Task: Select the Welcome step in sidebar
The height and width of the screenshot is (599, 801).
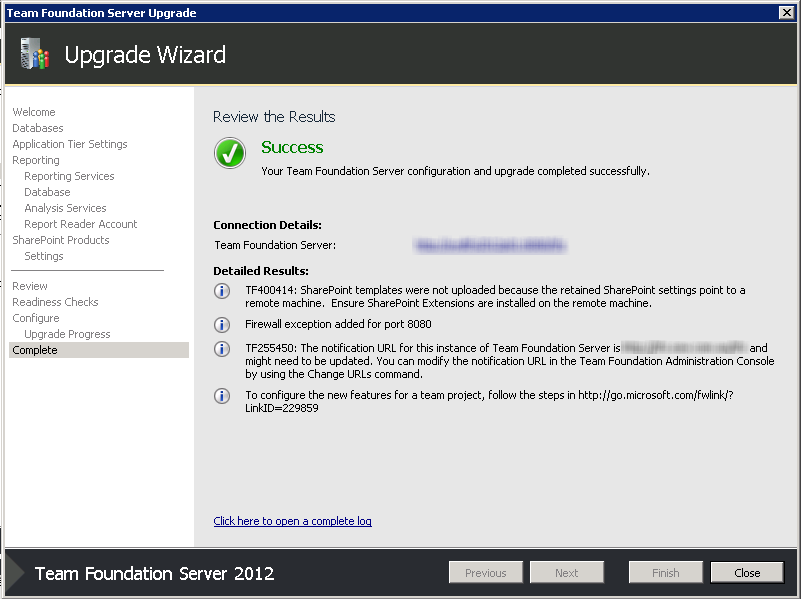Action: click(34, 112)
